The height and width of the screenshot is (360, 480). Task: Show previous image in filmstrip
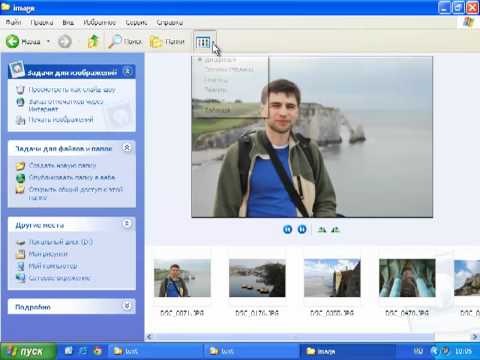[x=287, y=229]
